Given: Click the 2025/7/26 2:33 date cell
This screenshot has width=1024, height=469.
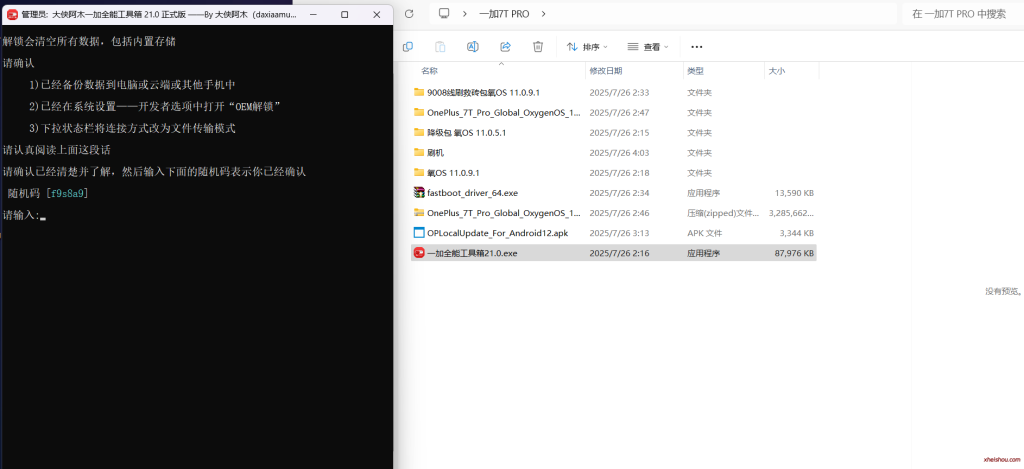Looking at the screenshot, I should pyautogui.click(x=619, y=93).
